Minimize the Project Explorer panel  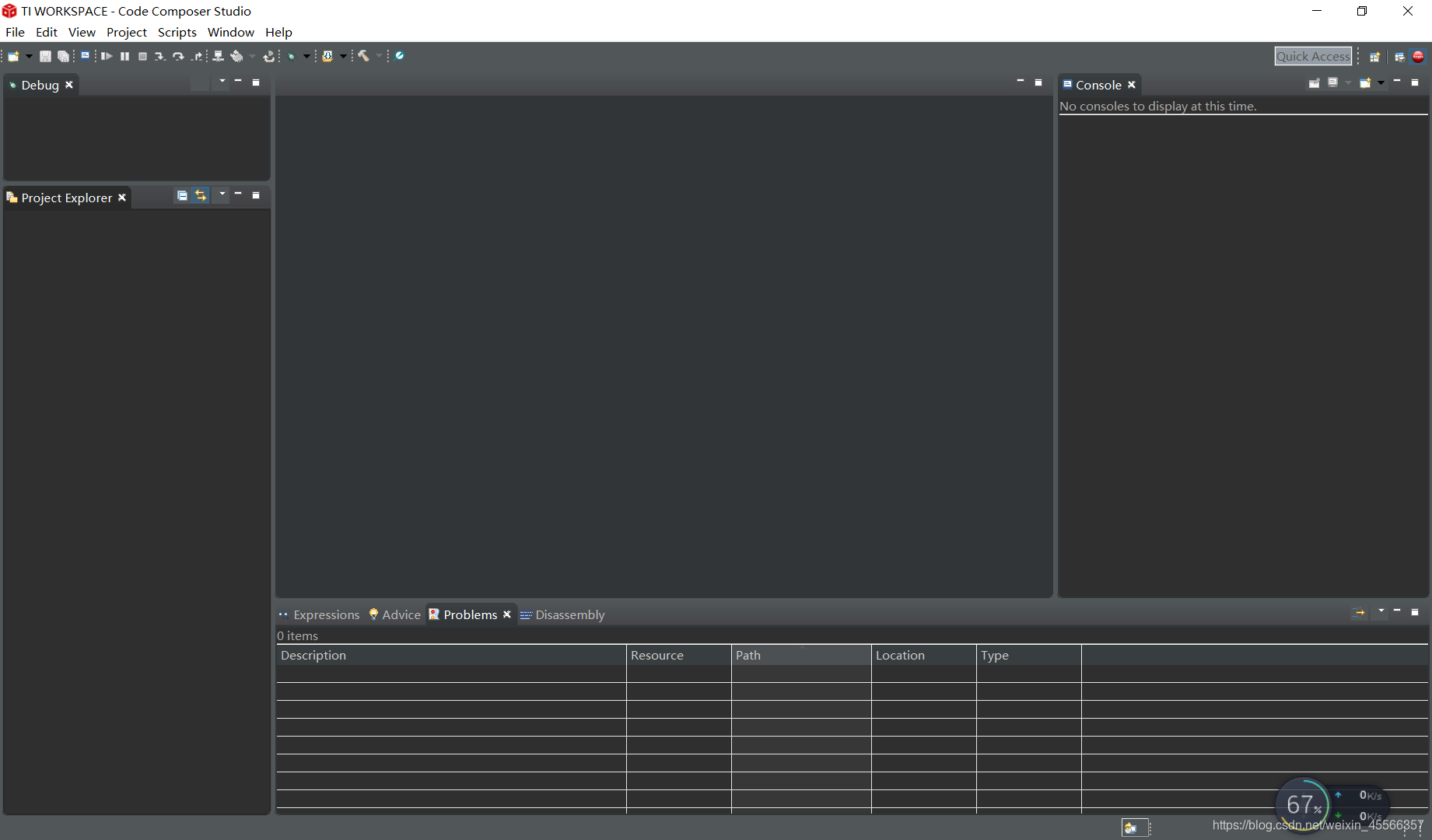coord(238,194)
